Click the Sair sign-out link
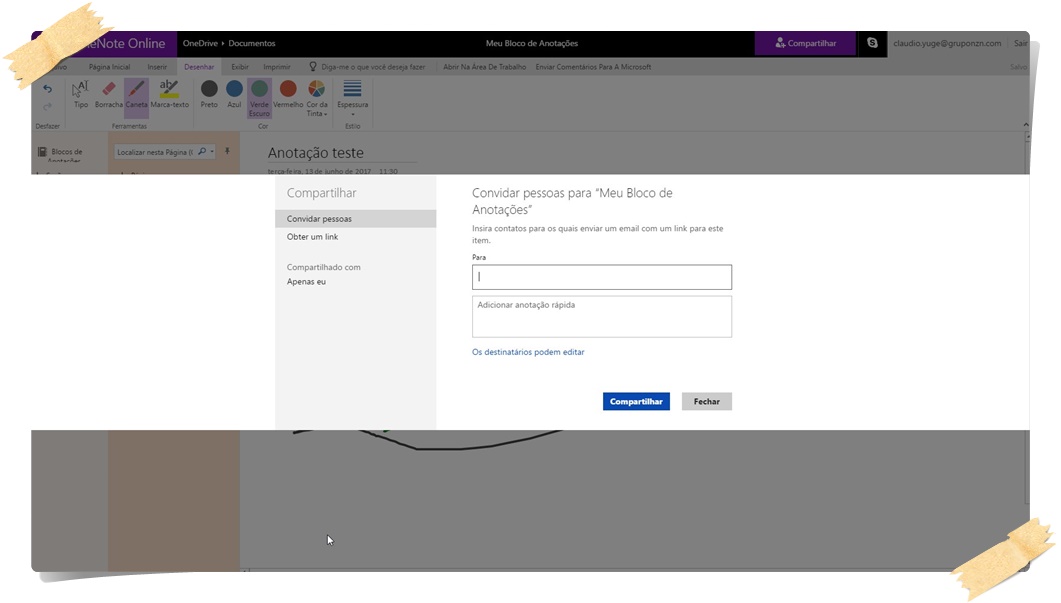Image resolution: width=1061 pixels, height=603 pixels. (x=1020, y=43)
